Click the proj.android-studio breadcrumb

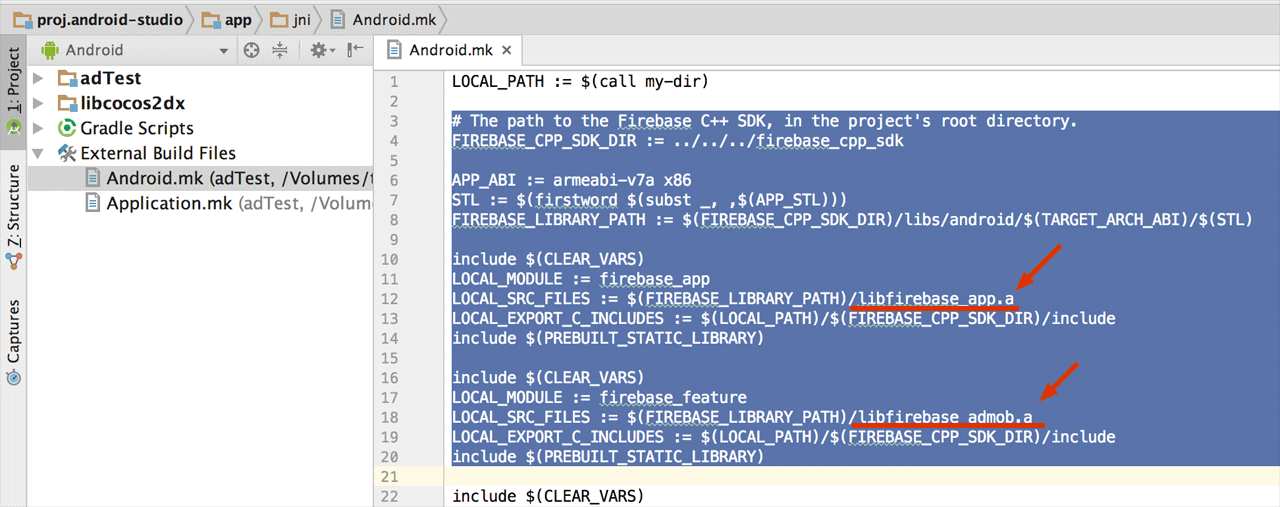click(98, 19)
